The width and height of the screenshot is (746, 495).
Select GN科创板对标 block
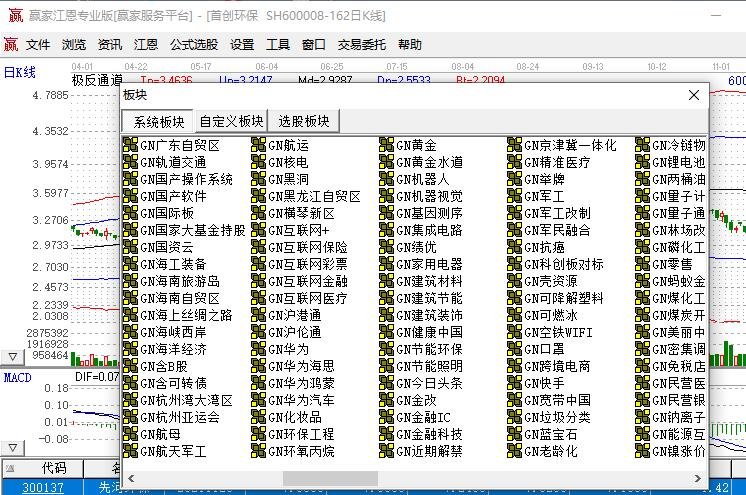click(564, 264)
